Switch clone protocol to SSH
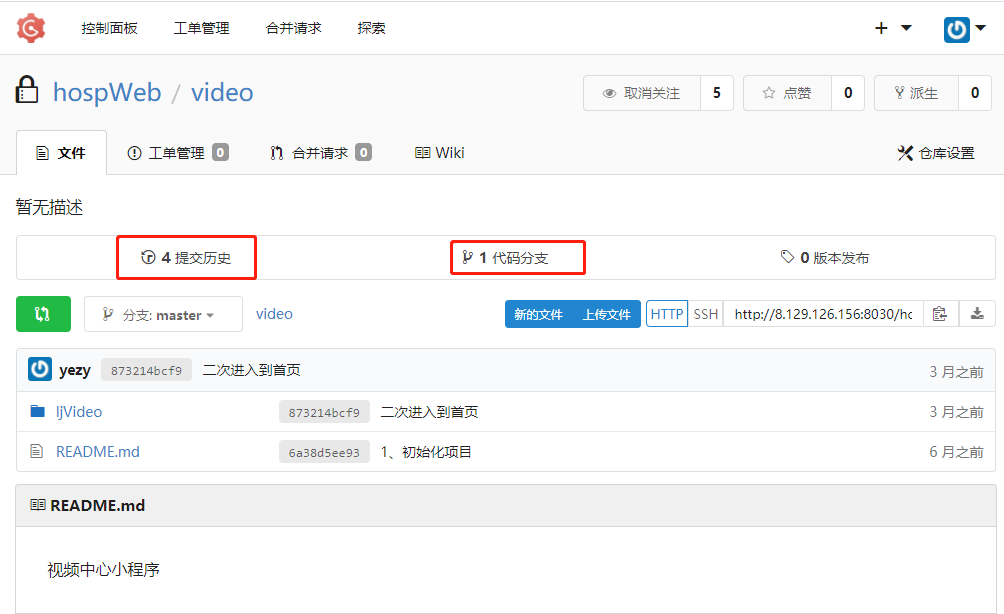1004x614 pixels. (706, 314)
